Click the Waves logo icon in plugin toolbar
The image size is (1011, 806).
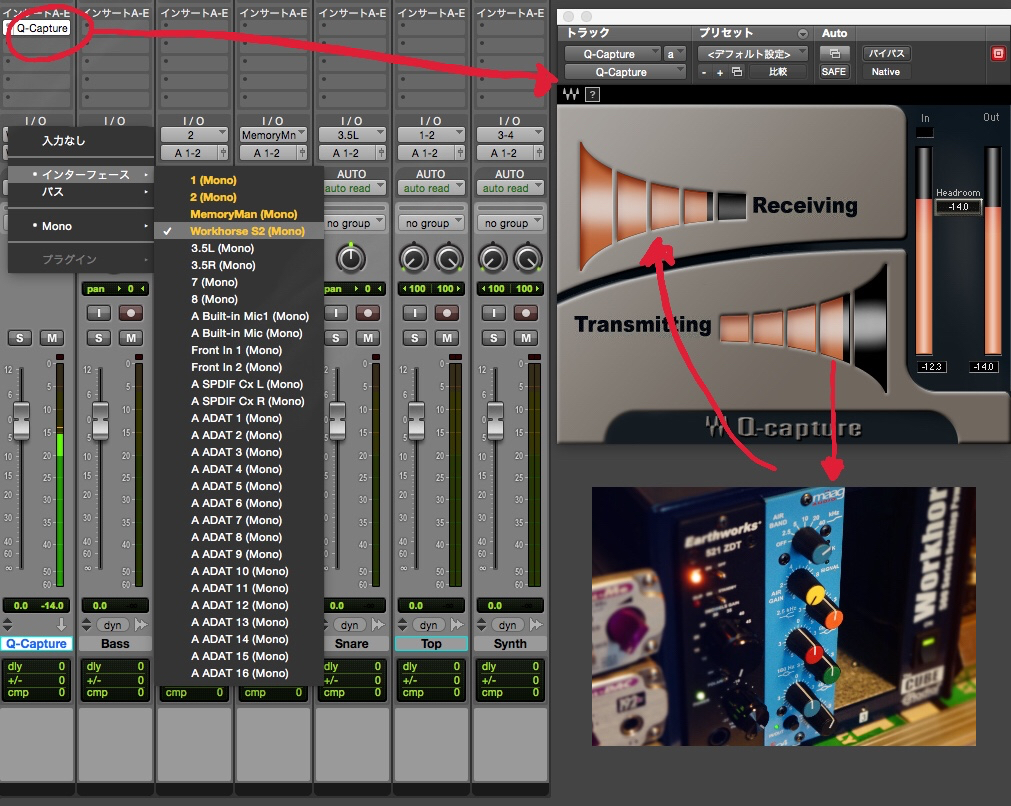570,94
